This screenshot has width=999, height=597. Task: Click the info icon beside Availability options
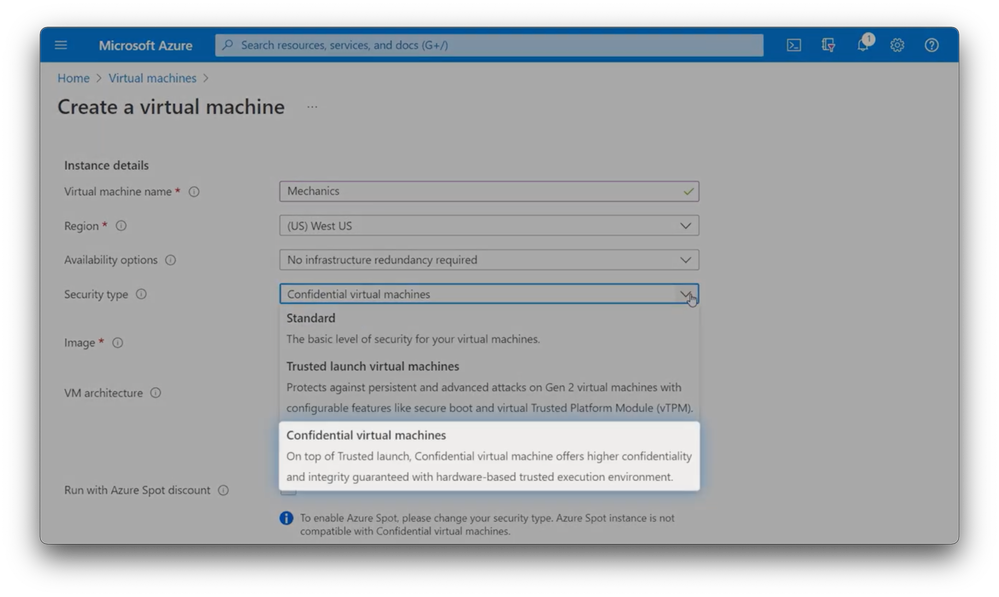171,260
